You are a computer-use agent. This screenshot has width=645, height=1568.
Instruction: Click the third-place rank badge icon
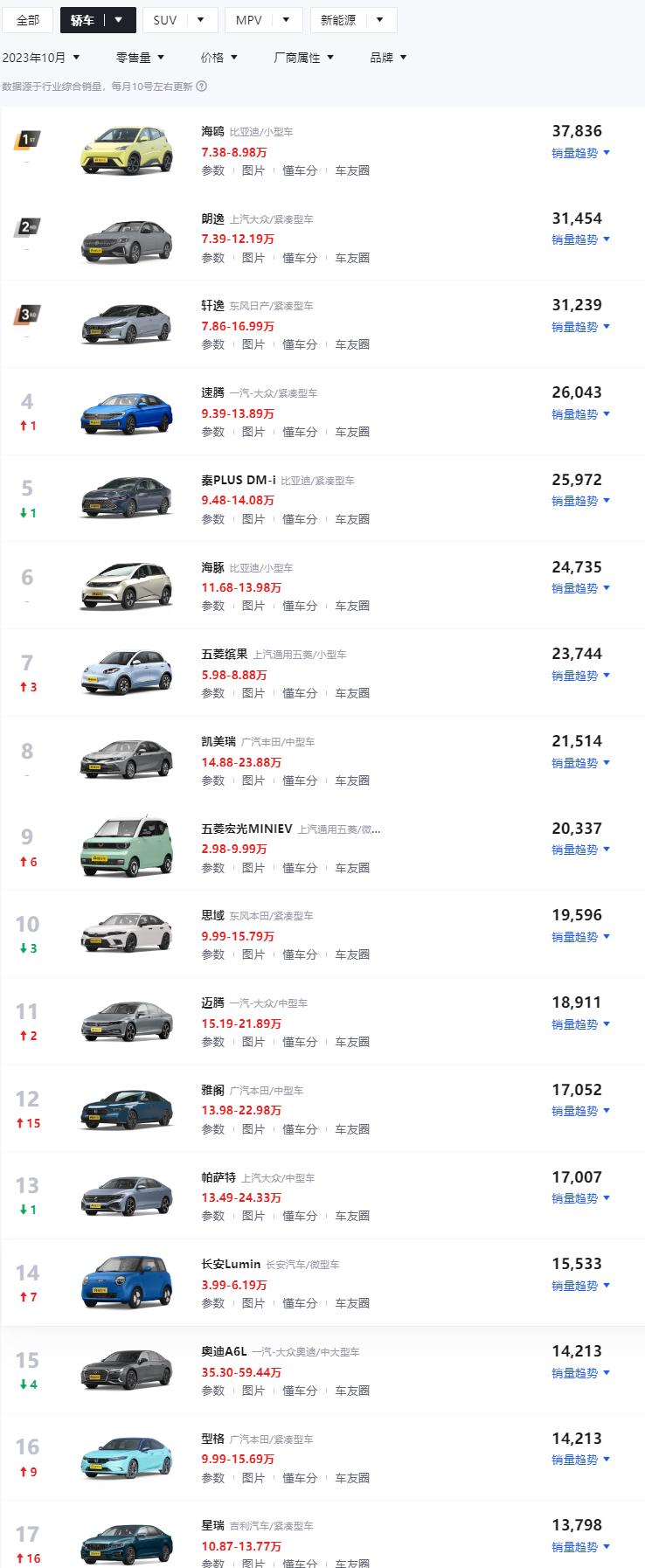click(x=27, y=315)
